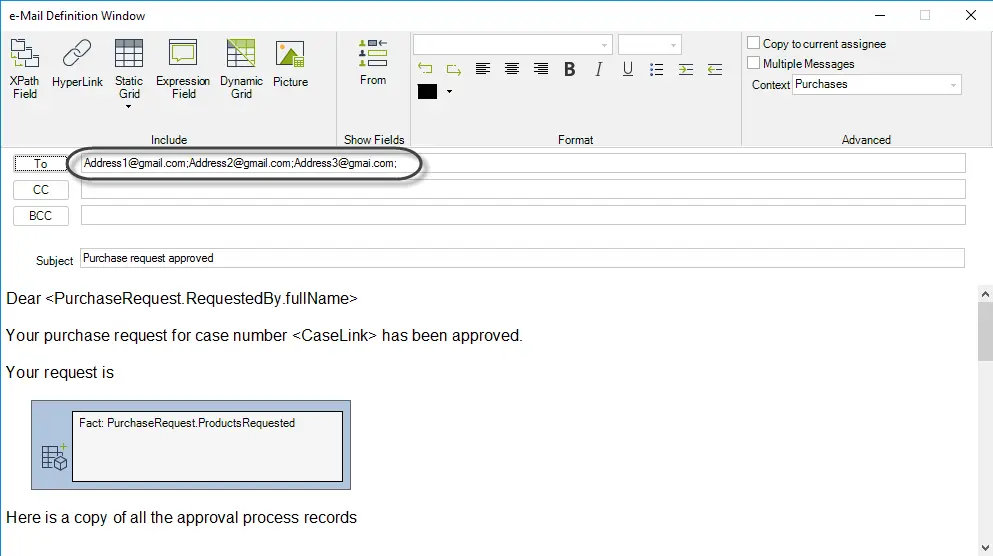Click in the Subject field
The height and width of the screenshot is (556, 993).
pos(522,258)
